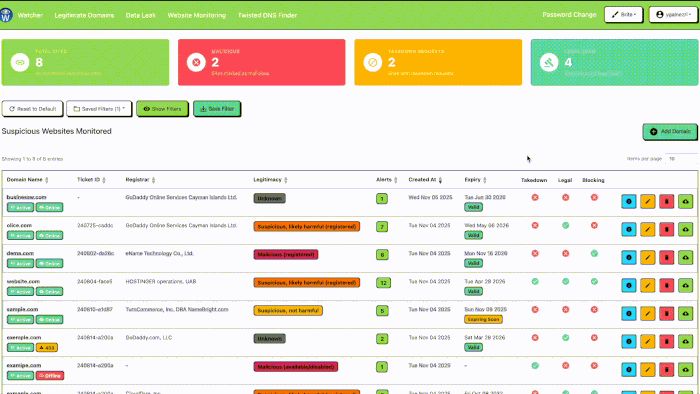Click Takedown status for website.com
Viewport: 700px width, 394px height.
pyautogui.click(x=535, y=282)
